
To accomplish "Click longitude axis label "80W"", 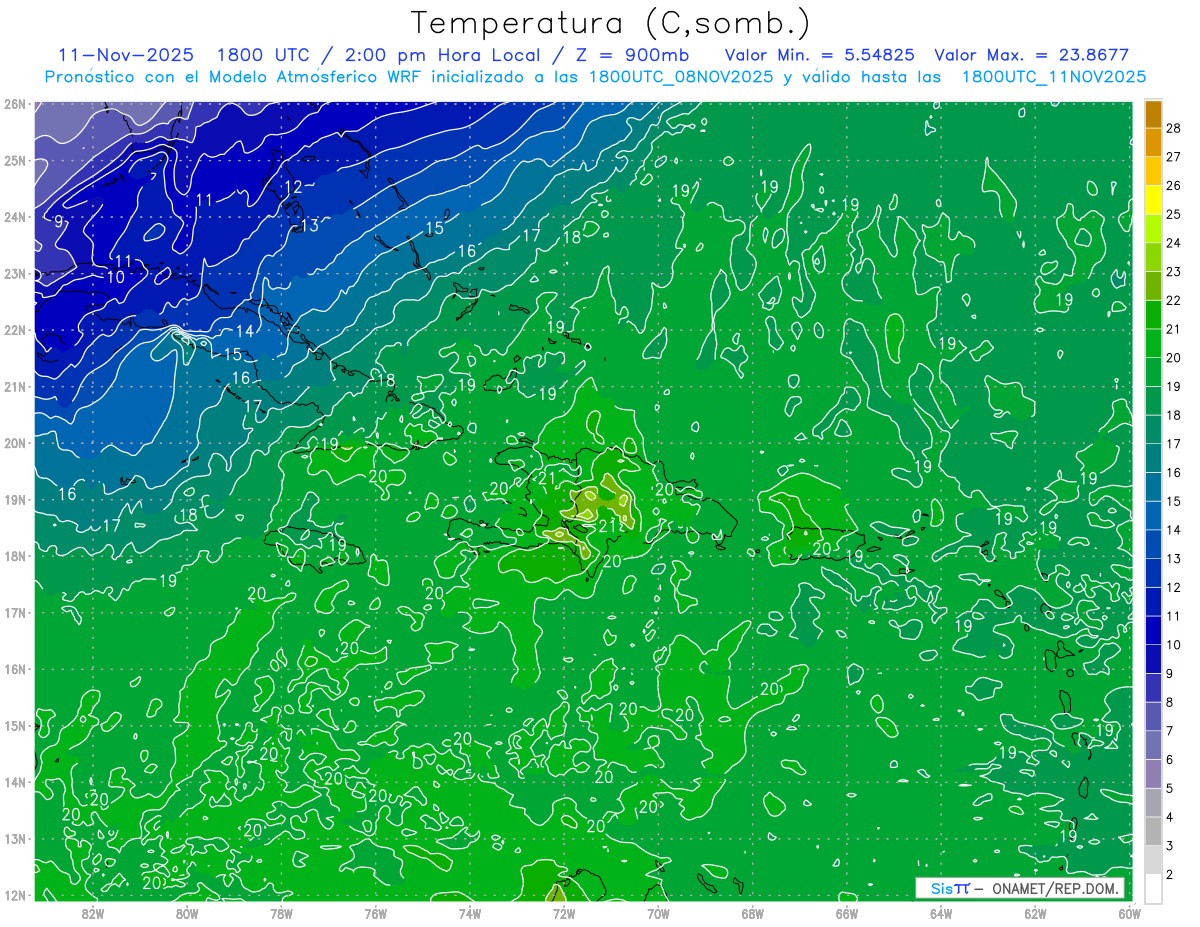I will [x=187, y=913].
